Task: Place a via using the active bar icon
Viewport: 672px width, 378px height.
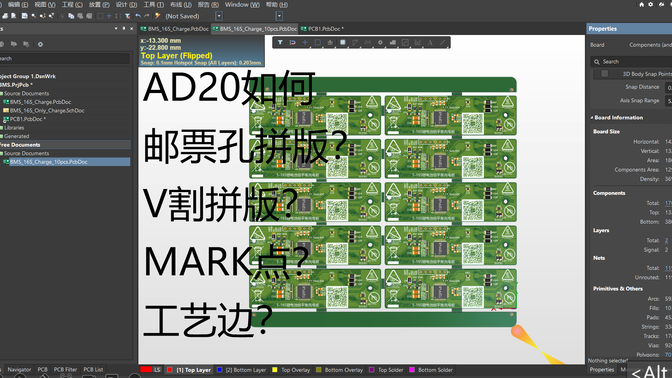Action: point(380,42)
